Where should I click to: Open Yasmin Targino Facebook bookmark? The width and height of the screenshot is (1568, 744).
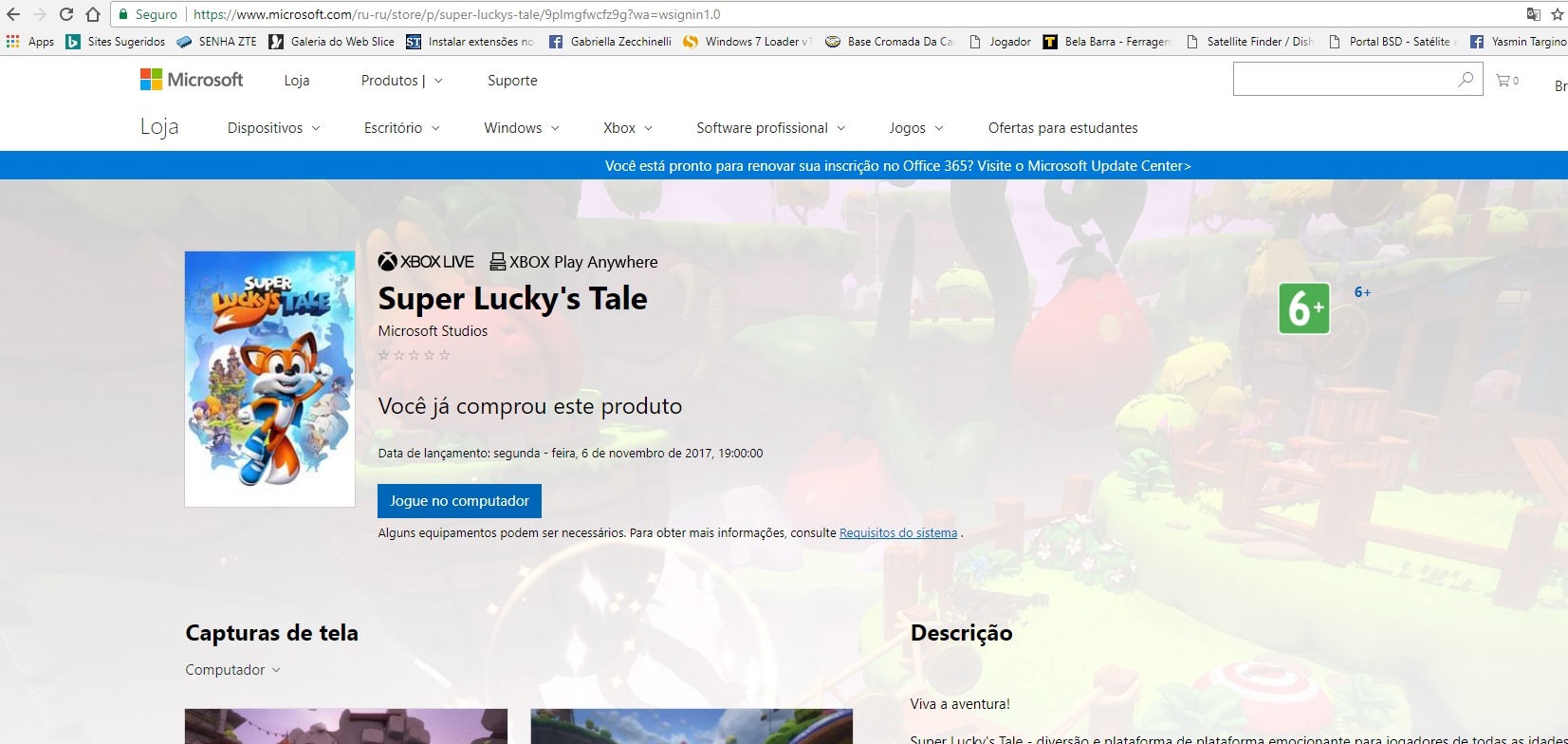click(1519, 42)
